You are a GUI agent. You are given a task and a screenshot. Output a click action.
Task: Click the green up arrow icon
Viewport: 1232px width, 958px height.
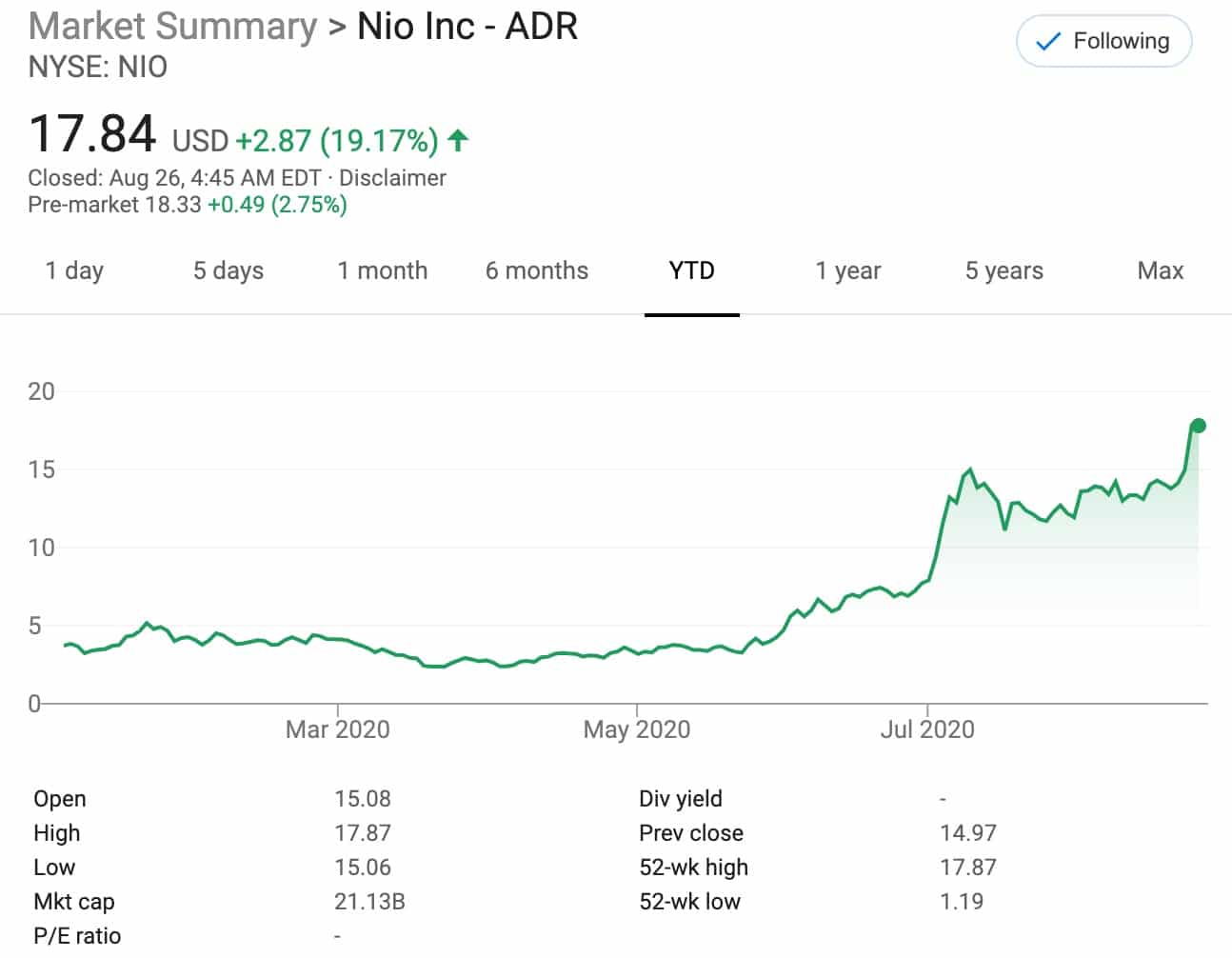[458, 141]
